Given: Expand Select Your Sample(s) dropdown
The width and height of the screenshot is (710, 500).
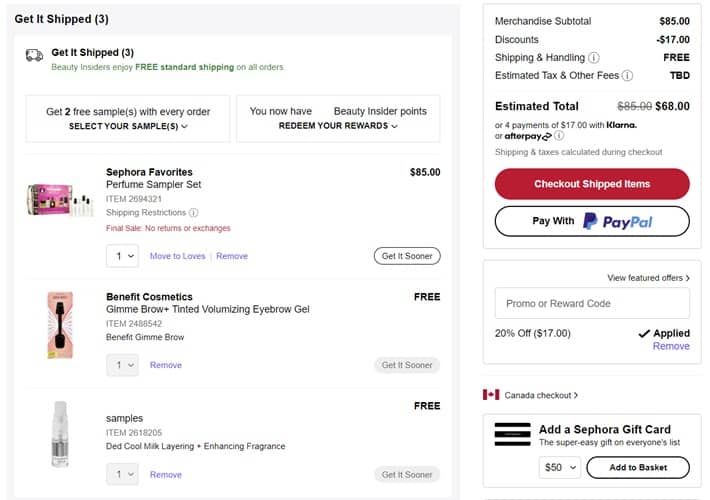Looking at the screenshot, I should pos(128,127).
